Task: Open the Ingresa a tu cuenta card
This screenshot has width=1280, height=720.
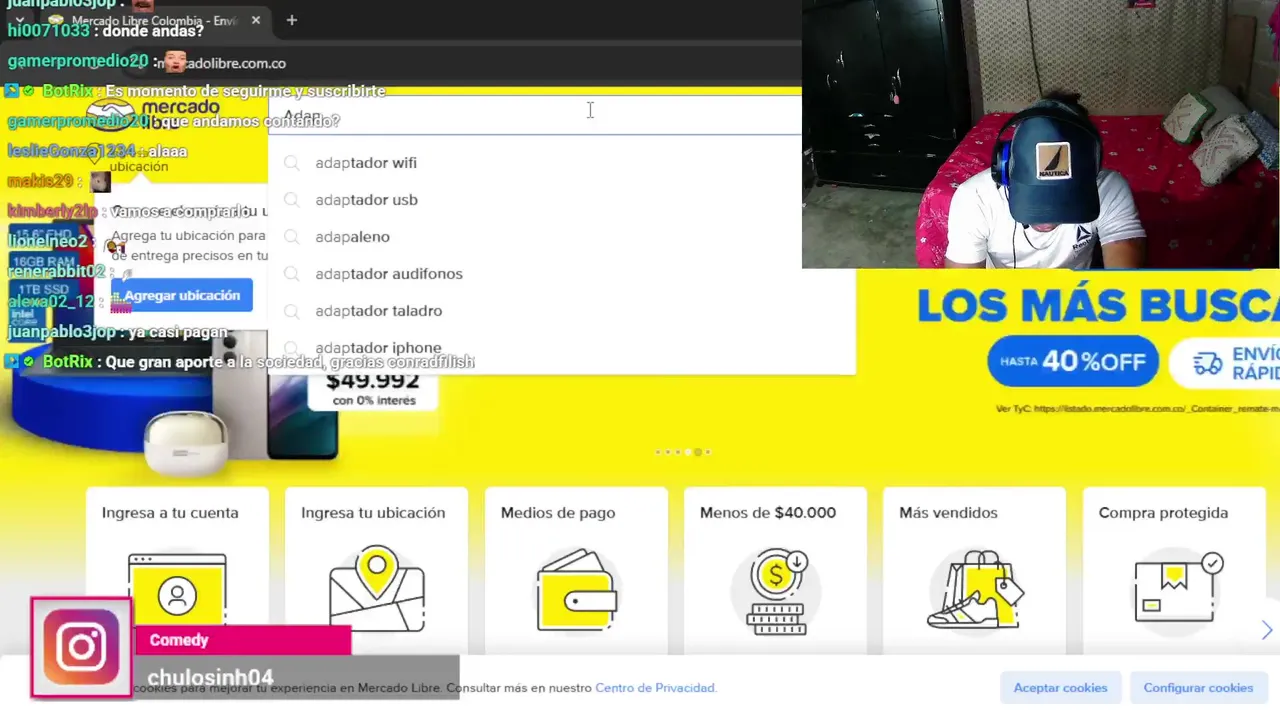Action: [177, 570]
